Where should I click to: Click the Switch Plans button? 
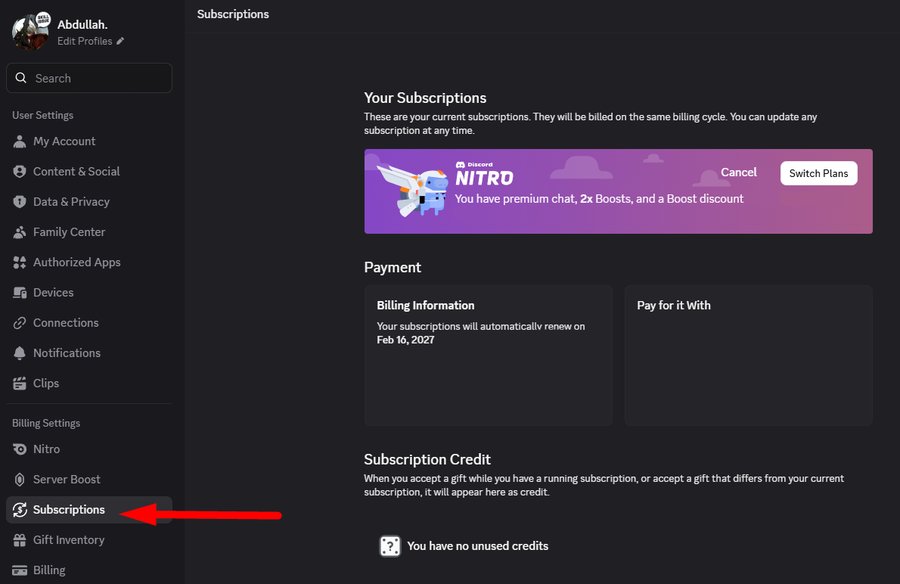click(x=818, y=173)
